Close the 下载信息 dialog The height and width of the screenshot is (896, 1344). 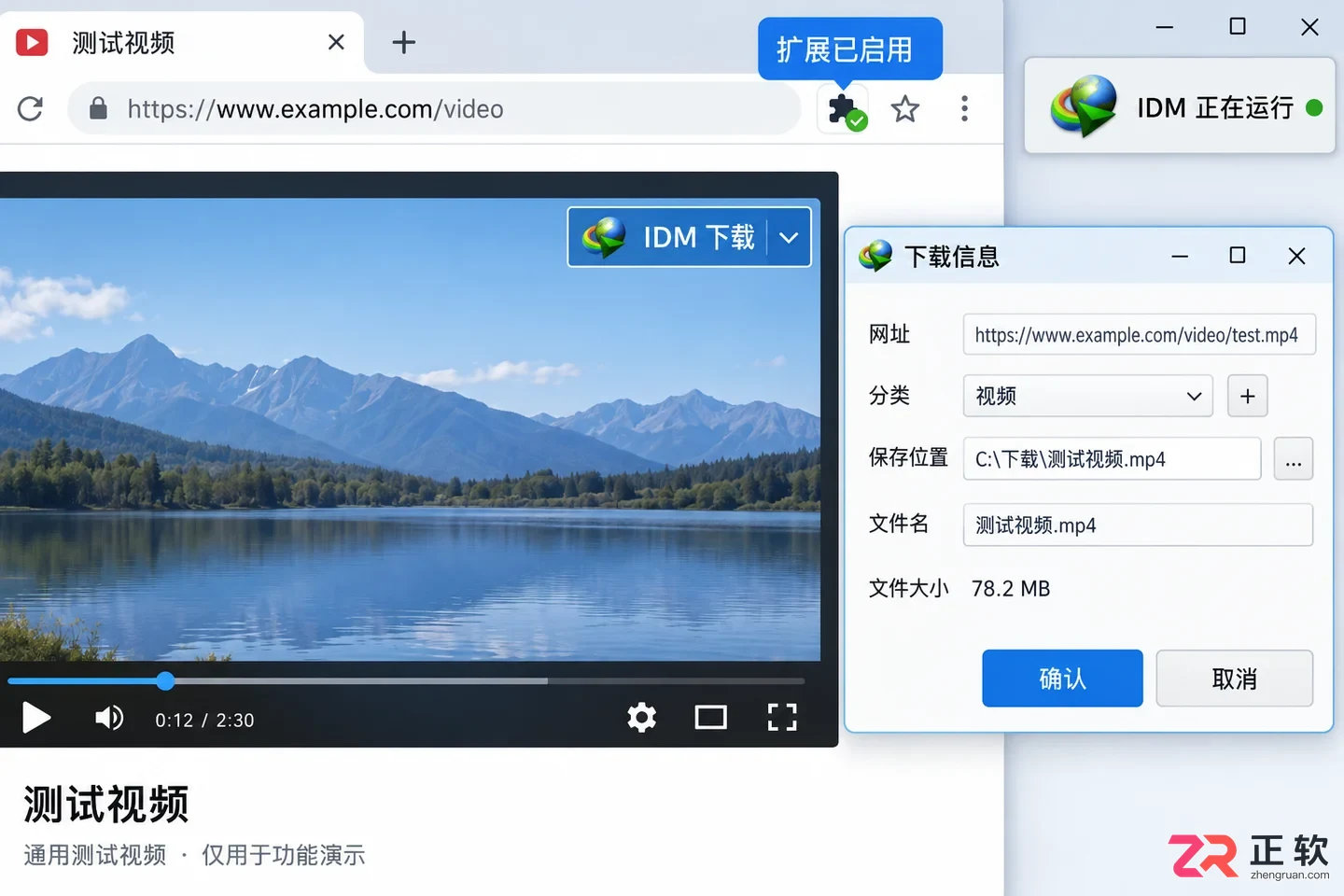click(1296, 256)
